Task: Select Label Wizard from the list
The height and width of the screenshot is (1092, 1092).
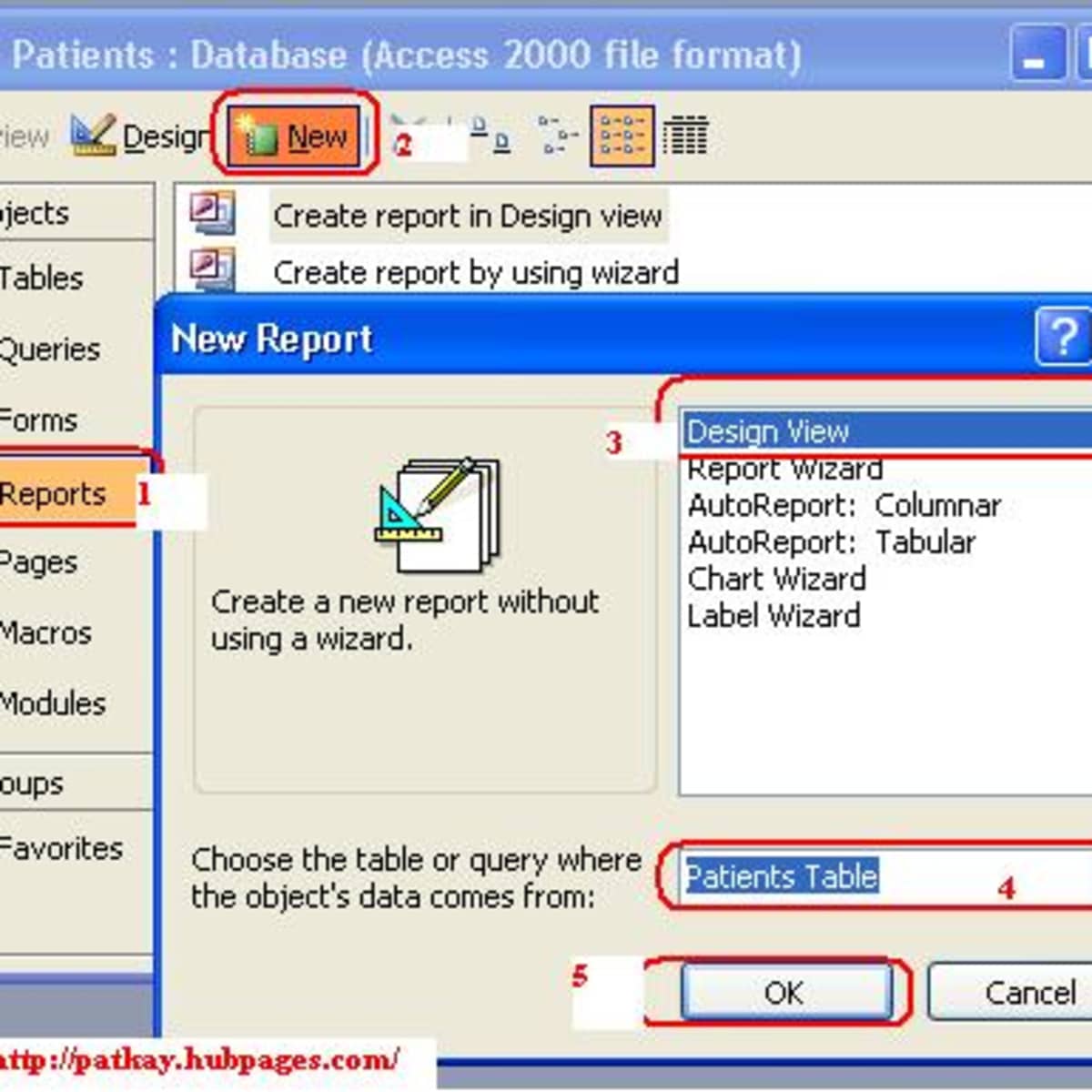Action: [x=773, y=615]
